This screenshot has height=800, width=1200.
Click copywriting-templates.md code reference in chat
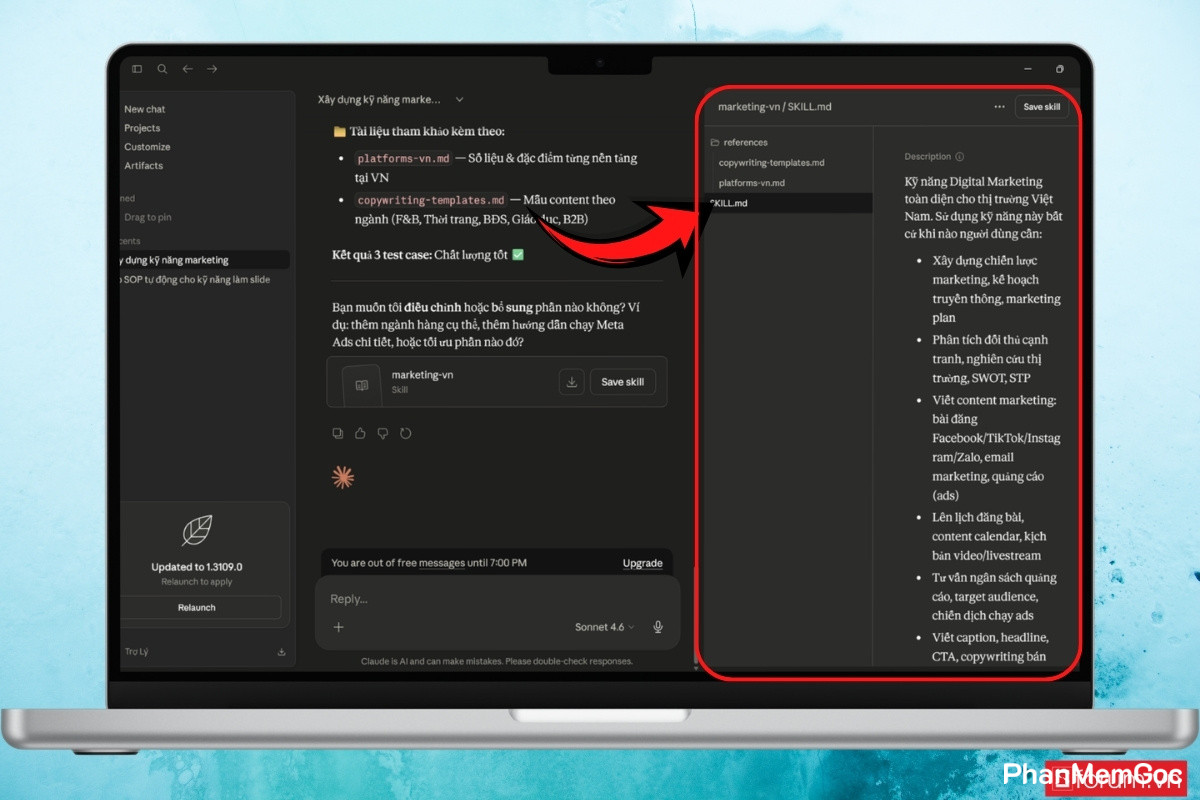point(431,200)
